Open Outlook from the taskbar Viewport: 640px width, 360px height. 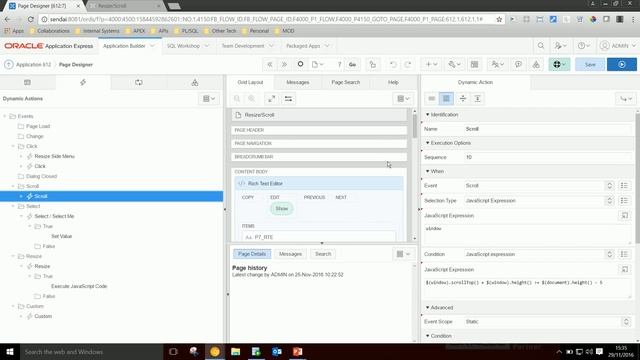point(277,351)
